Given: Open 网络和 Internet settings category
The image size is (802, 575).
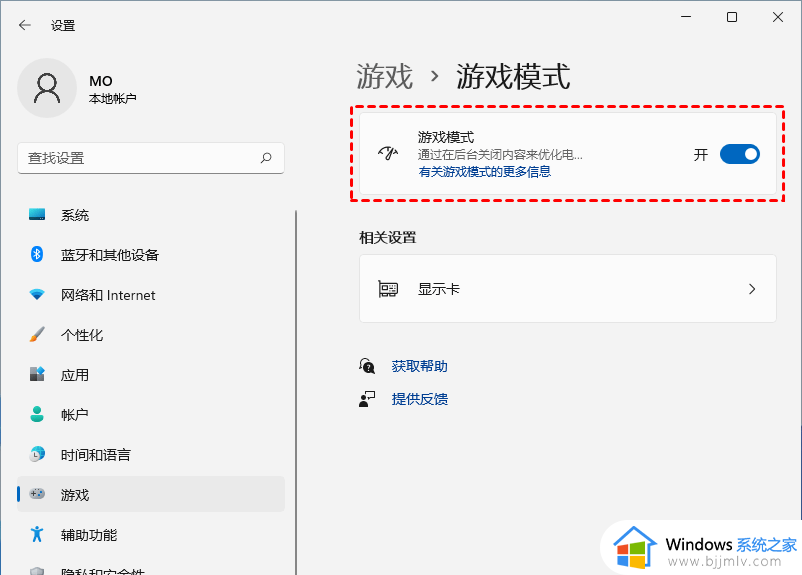Looking at the screenshot, I should tap(150, 295).
